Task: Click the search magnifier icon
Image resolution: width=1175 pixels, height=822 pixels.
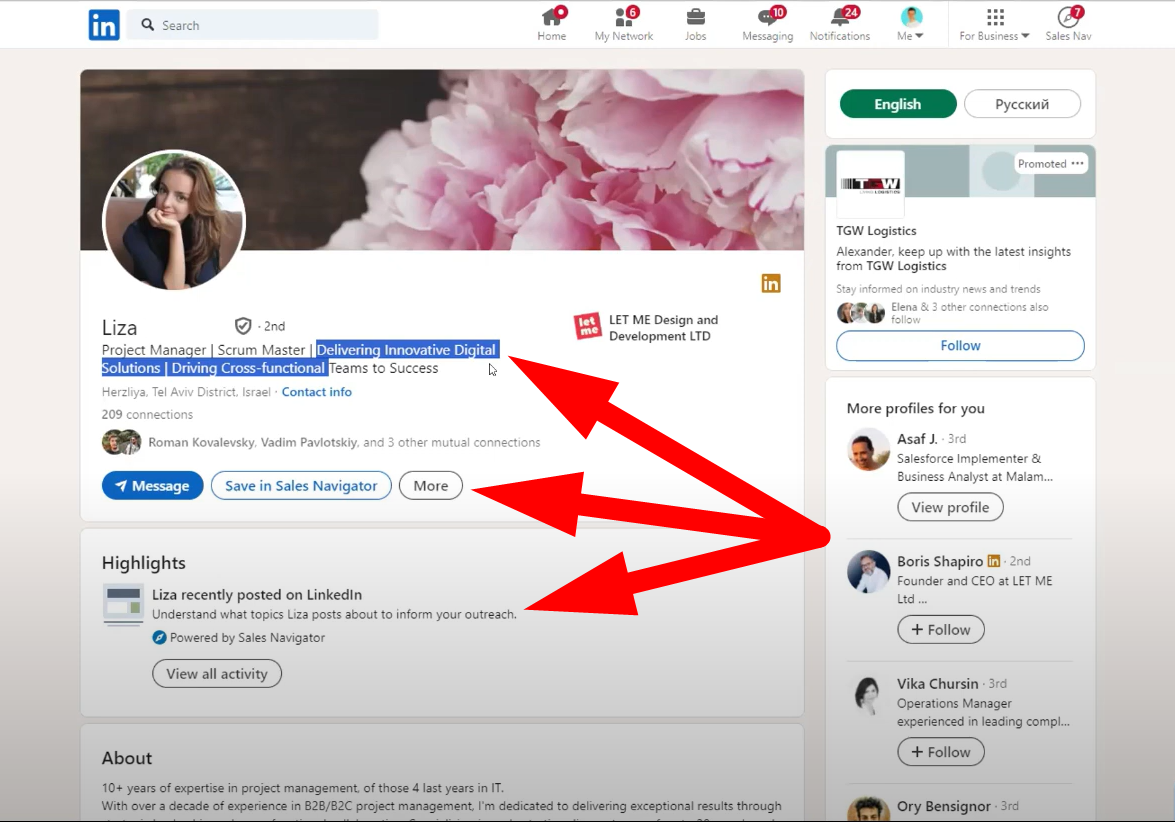Action: (148, 25)
